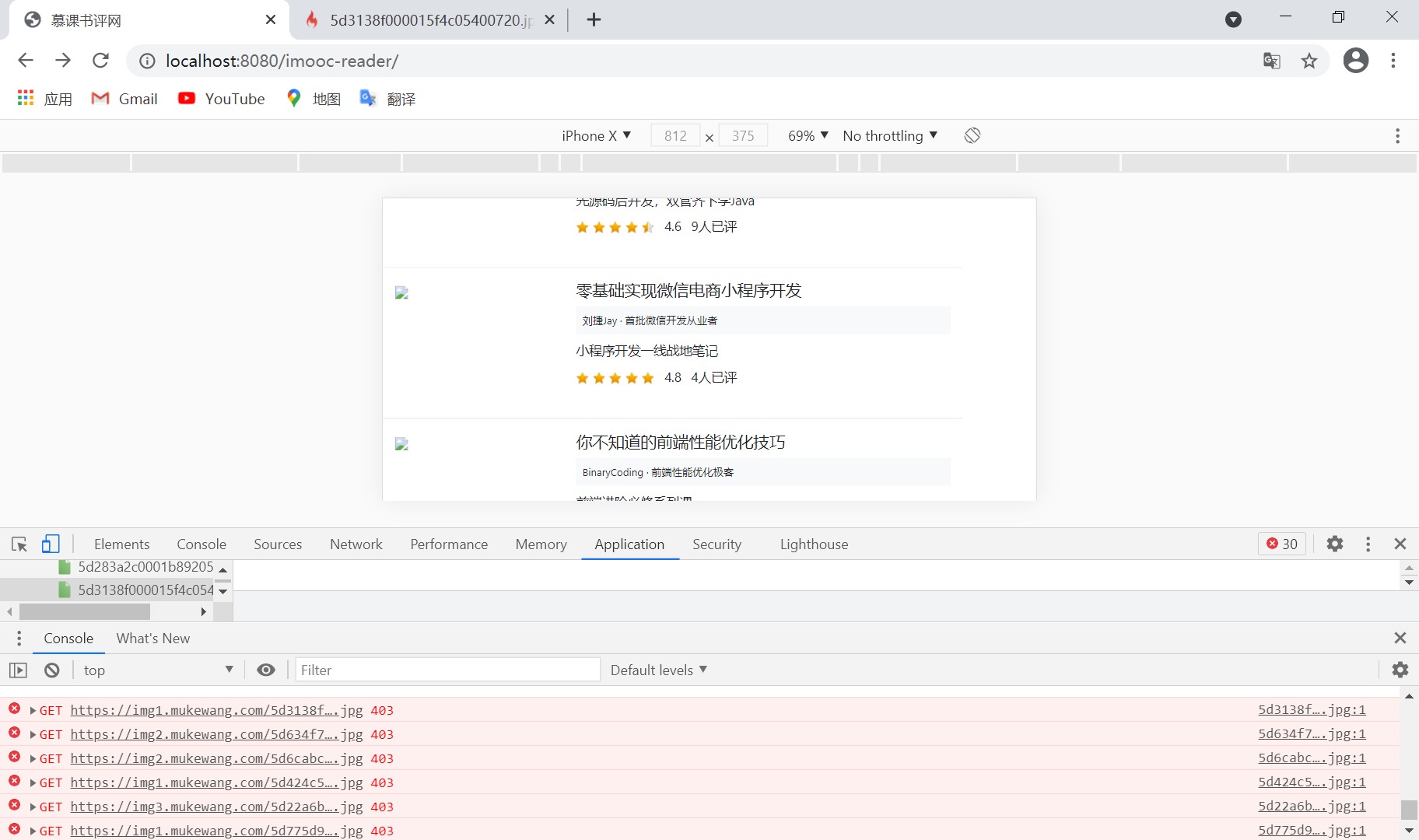
Task: Select the 5d3138f000015f4c054 frame resource
Action: pos(136,590)
